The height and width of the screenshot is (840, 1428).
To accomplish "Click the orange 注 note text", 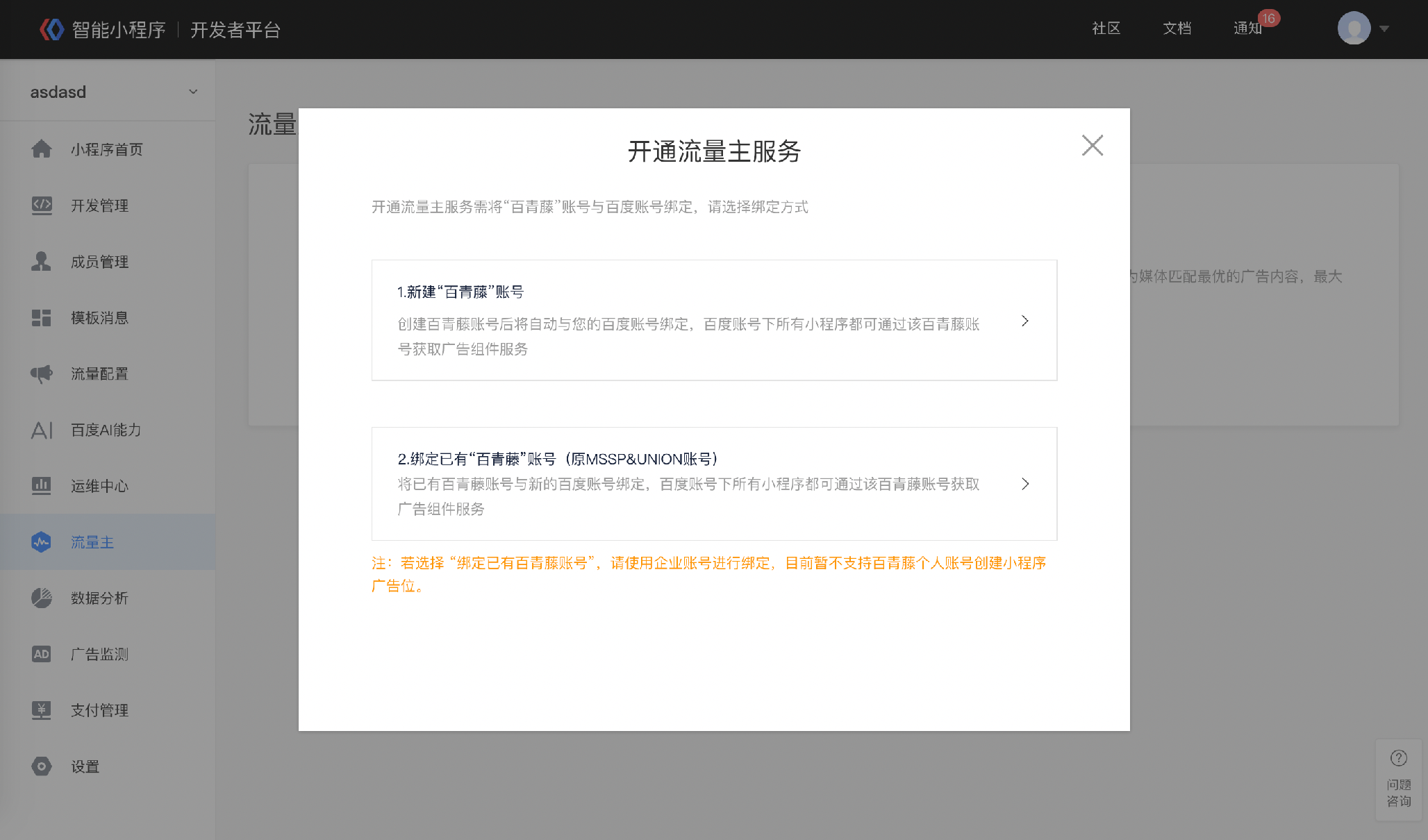I will point(708,574).
